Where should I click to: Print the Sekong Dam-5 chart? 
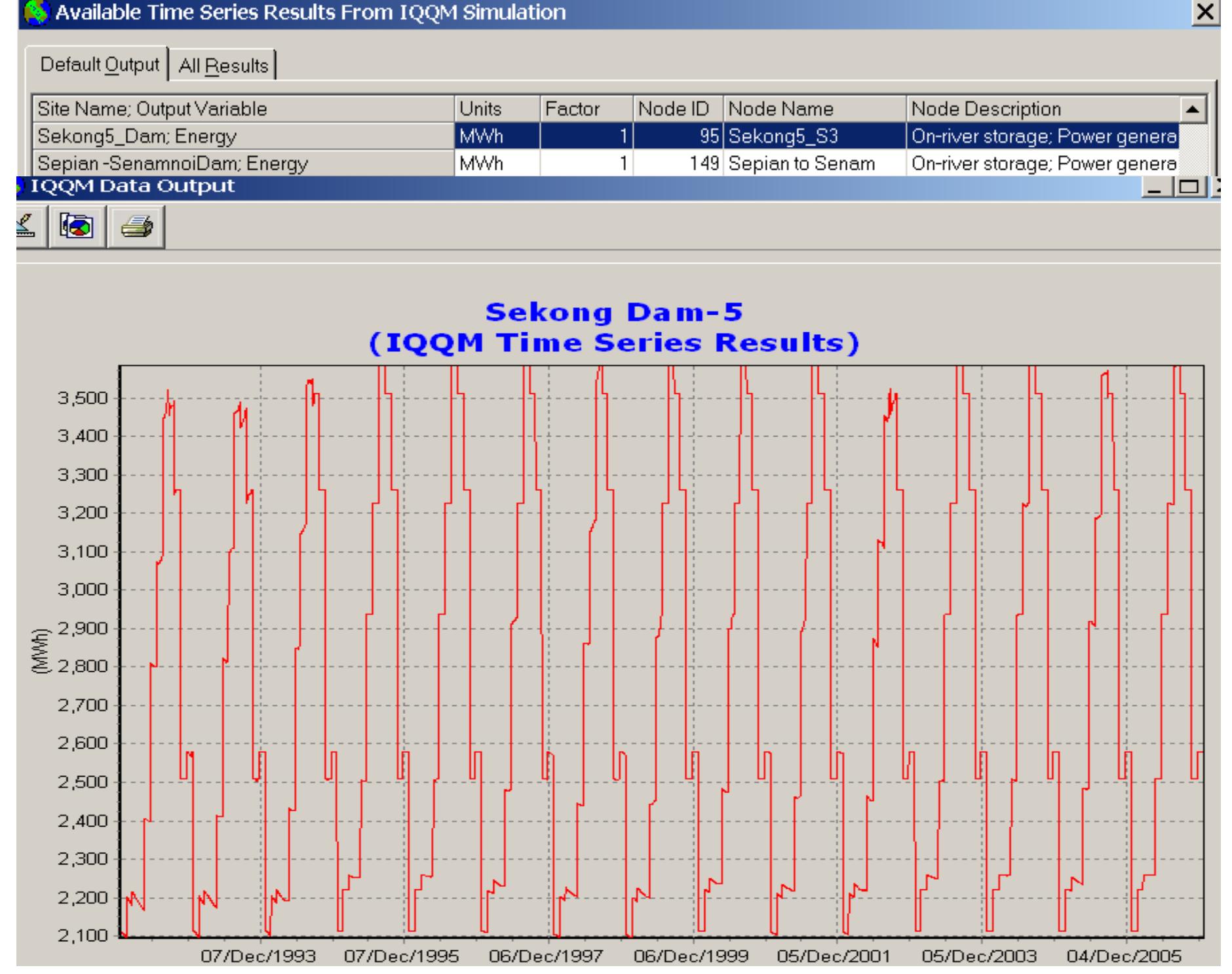136,226
